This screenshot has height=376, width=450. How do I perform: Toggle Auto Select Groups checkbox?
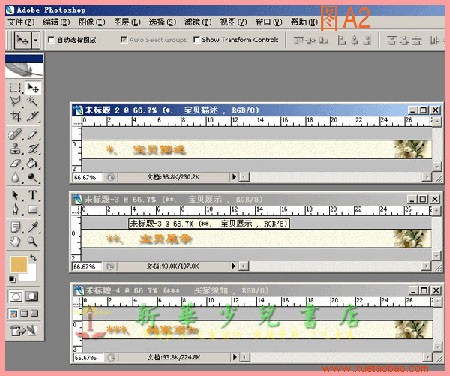(x=124, y=40)
